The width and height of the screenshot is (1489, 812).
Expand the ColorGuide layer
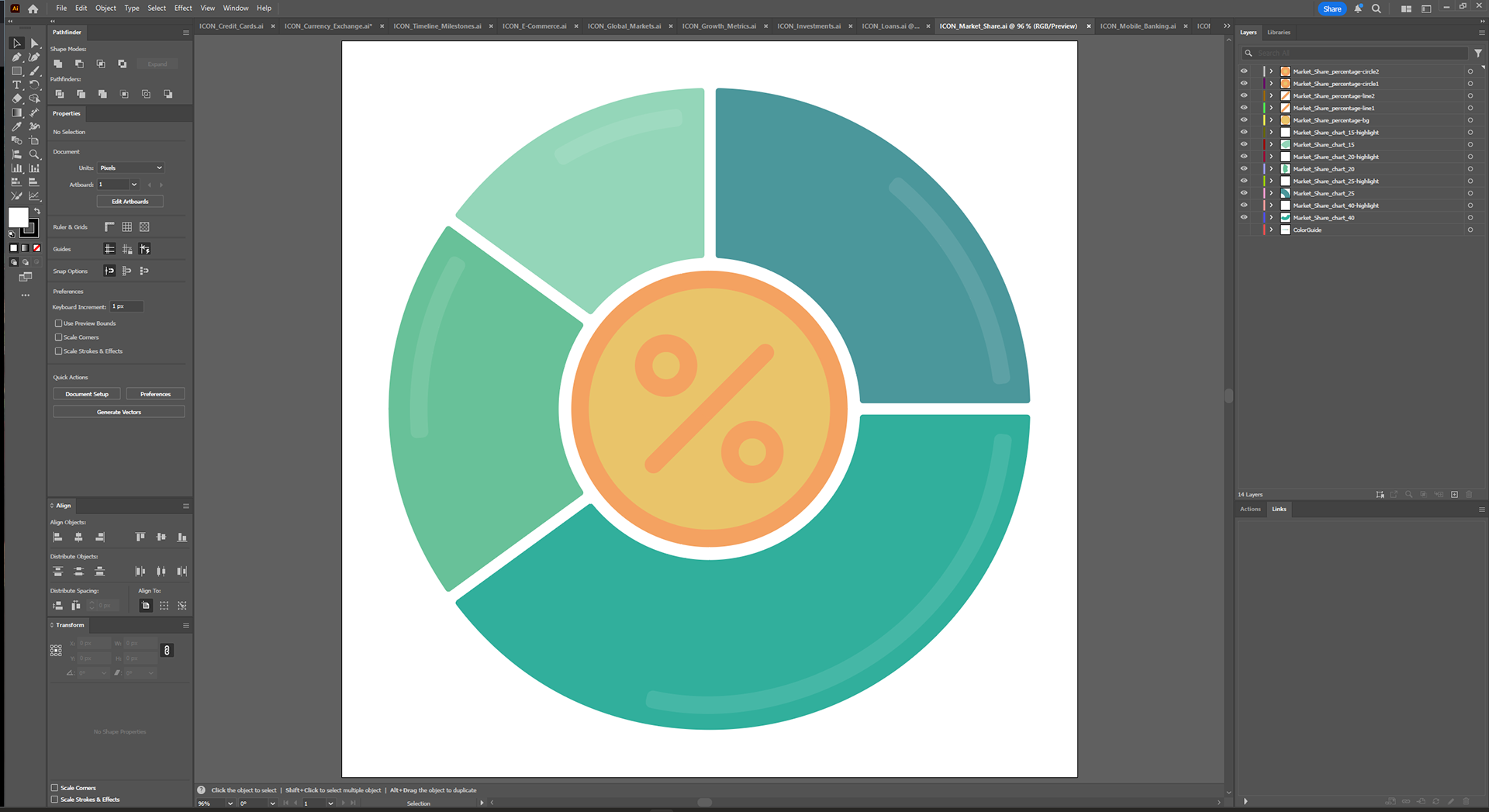point(1271,230)
